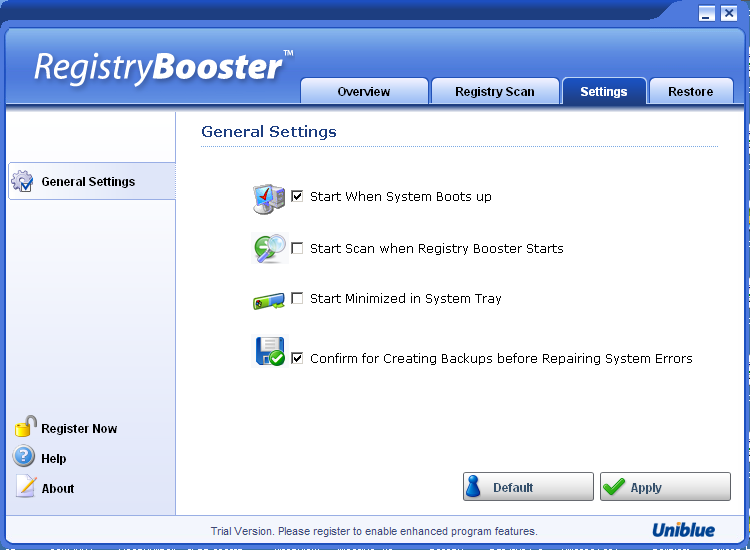The image size is (750, 550).
Task: Close the RegistryBooster window
Action: [729, 13]
